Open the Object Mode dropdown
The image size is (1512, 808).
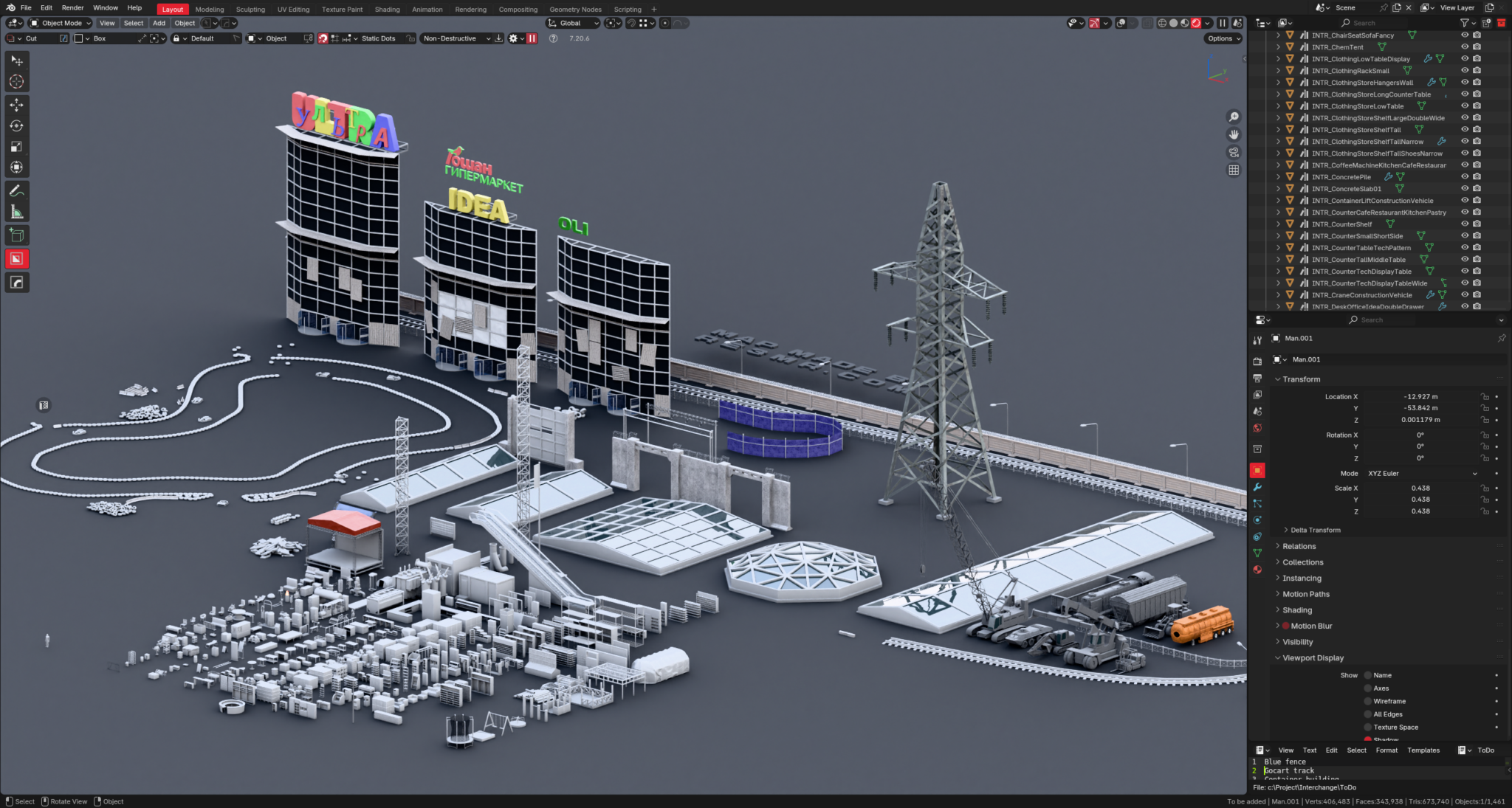pos(59,23)
